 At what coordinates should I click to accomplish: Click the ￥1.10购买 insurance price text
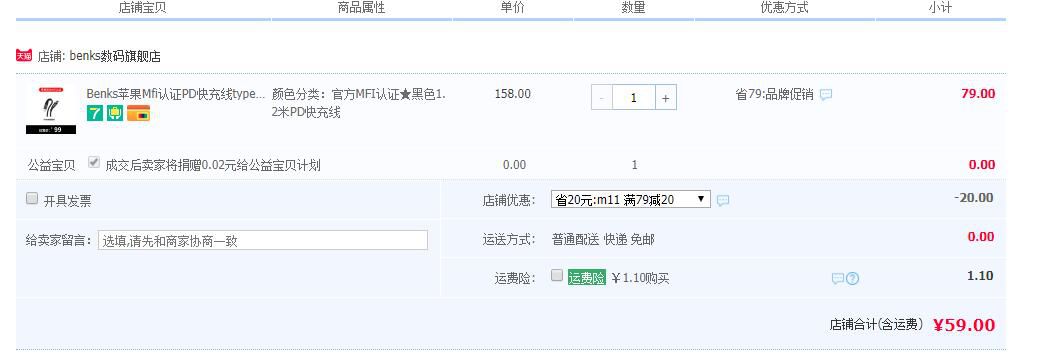640,279
